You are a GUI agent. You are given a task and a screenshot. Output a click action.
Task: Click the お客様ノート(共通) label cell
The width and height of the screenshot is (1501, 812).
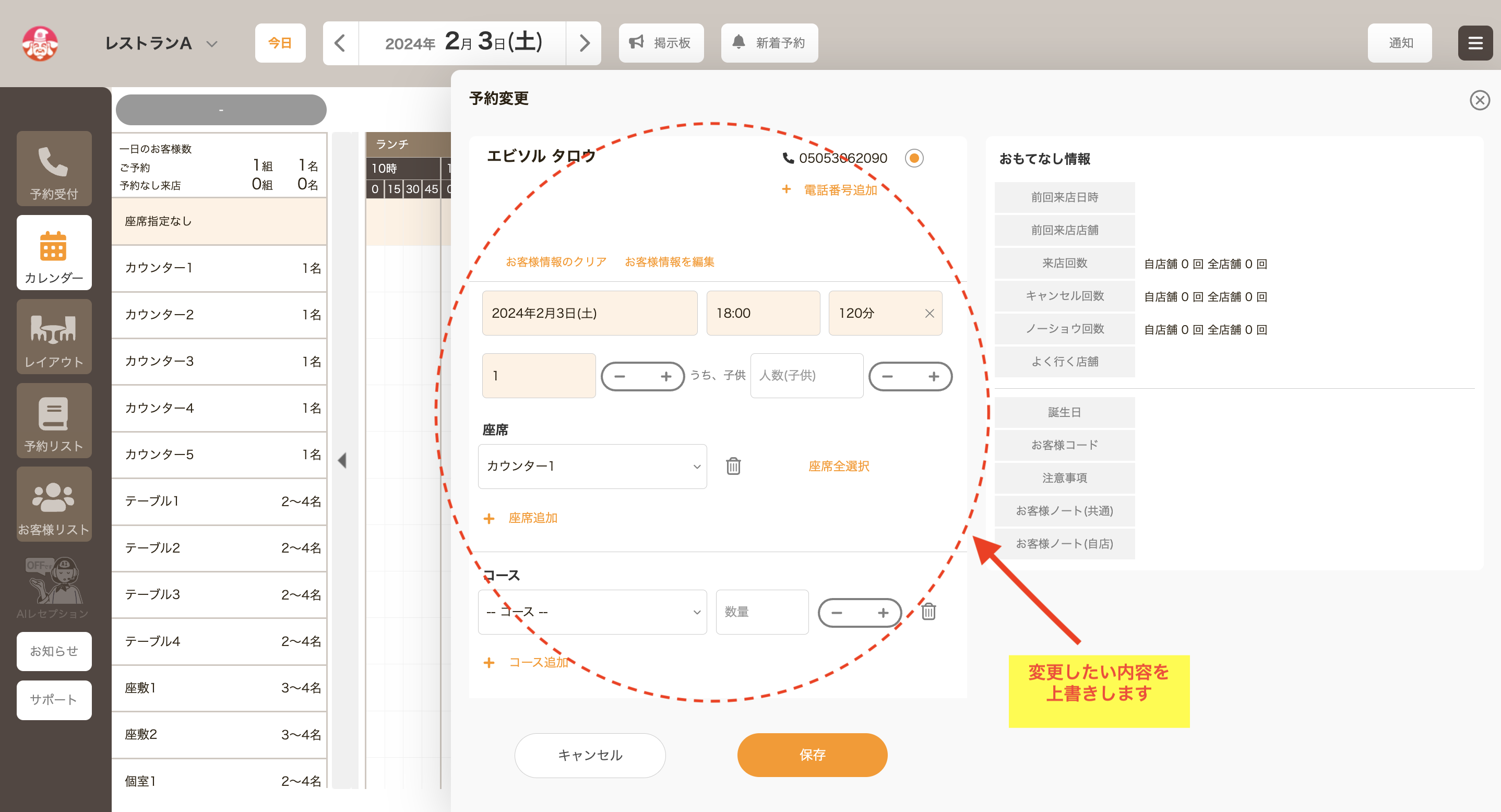point(1064,511)
